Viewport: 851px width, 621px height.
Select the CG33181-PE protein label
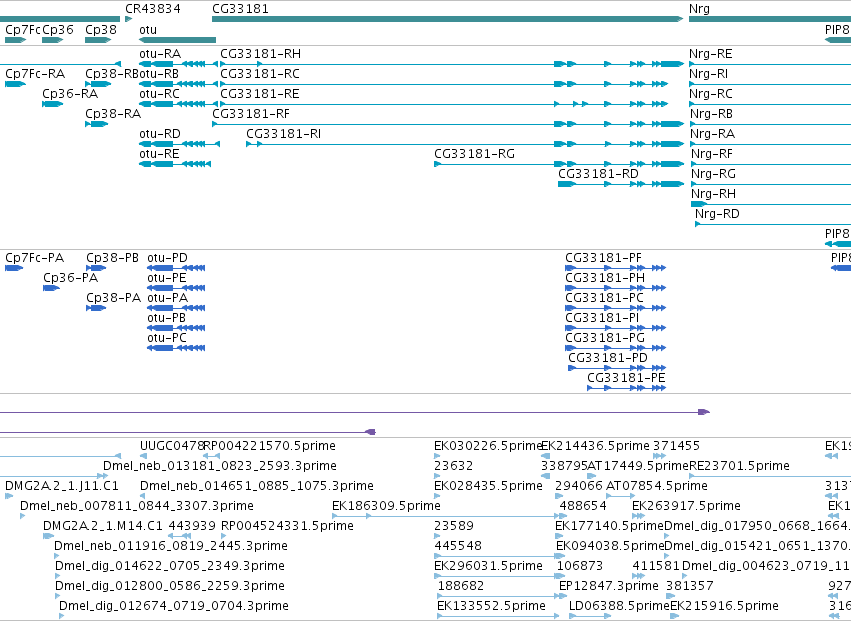626,378
